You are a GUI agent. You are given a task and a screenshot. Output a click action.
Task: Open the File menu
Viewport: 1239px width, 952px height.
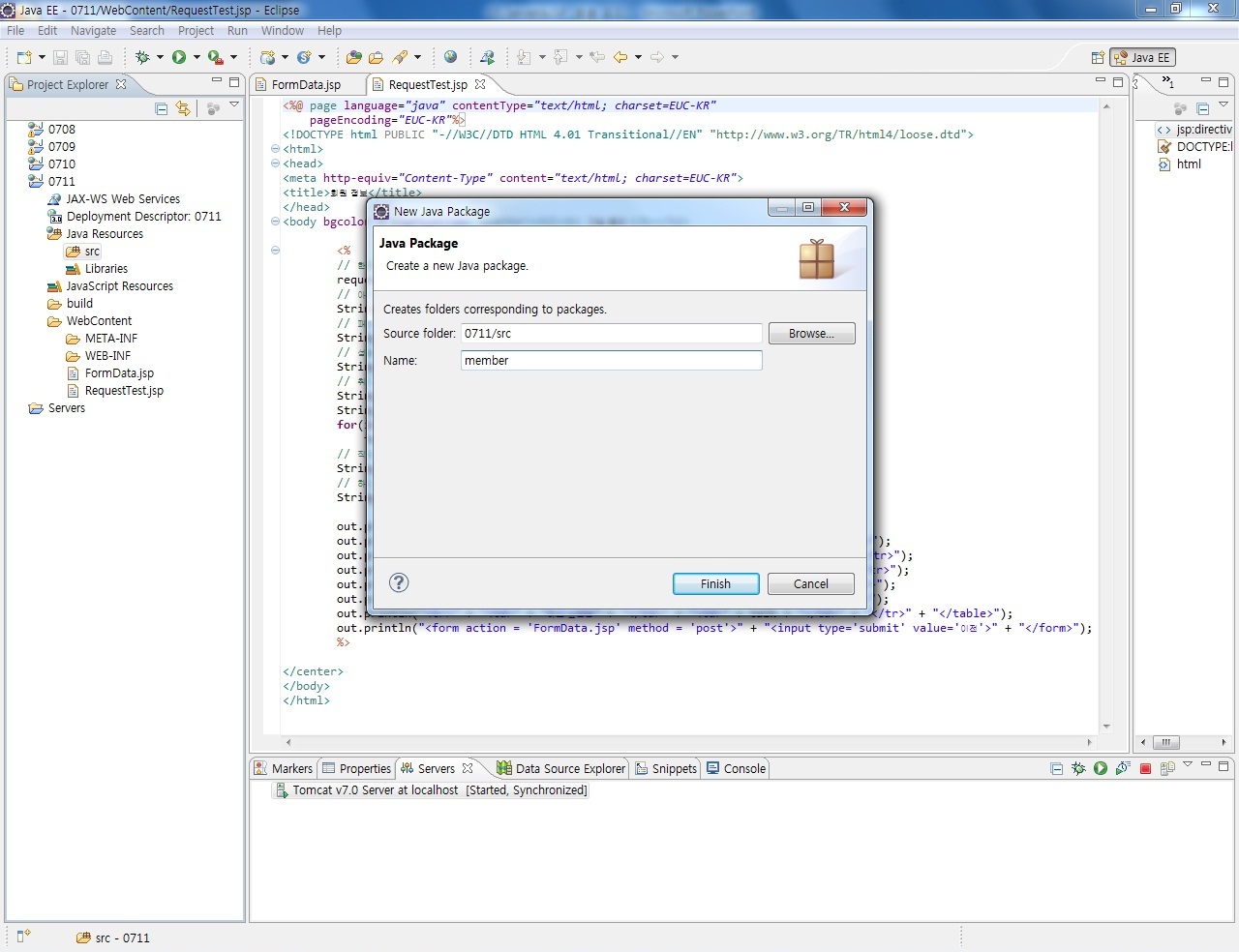coord(15,31)
